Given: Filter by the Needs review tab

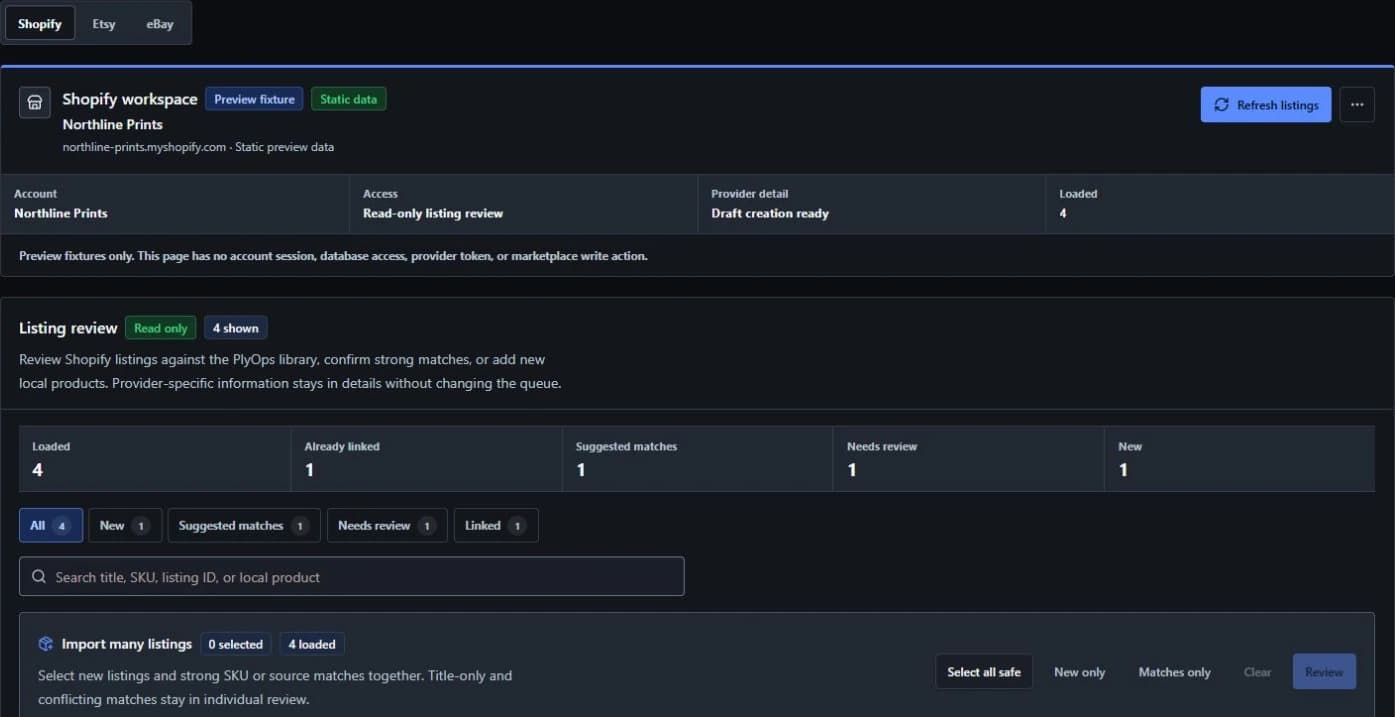Looking at the screenshot, I should [387, 525].
